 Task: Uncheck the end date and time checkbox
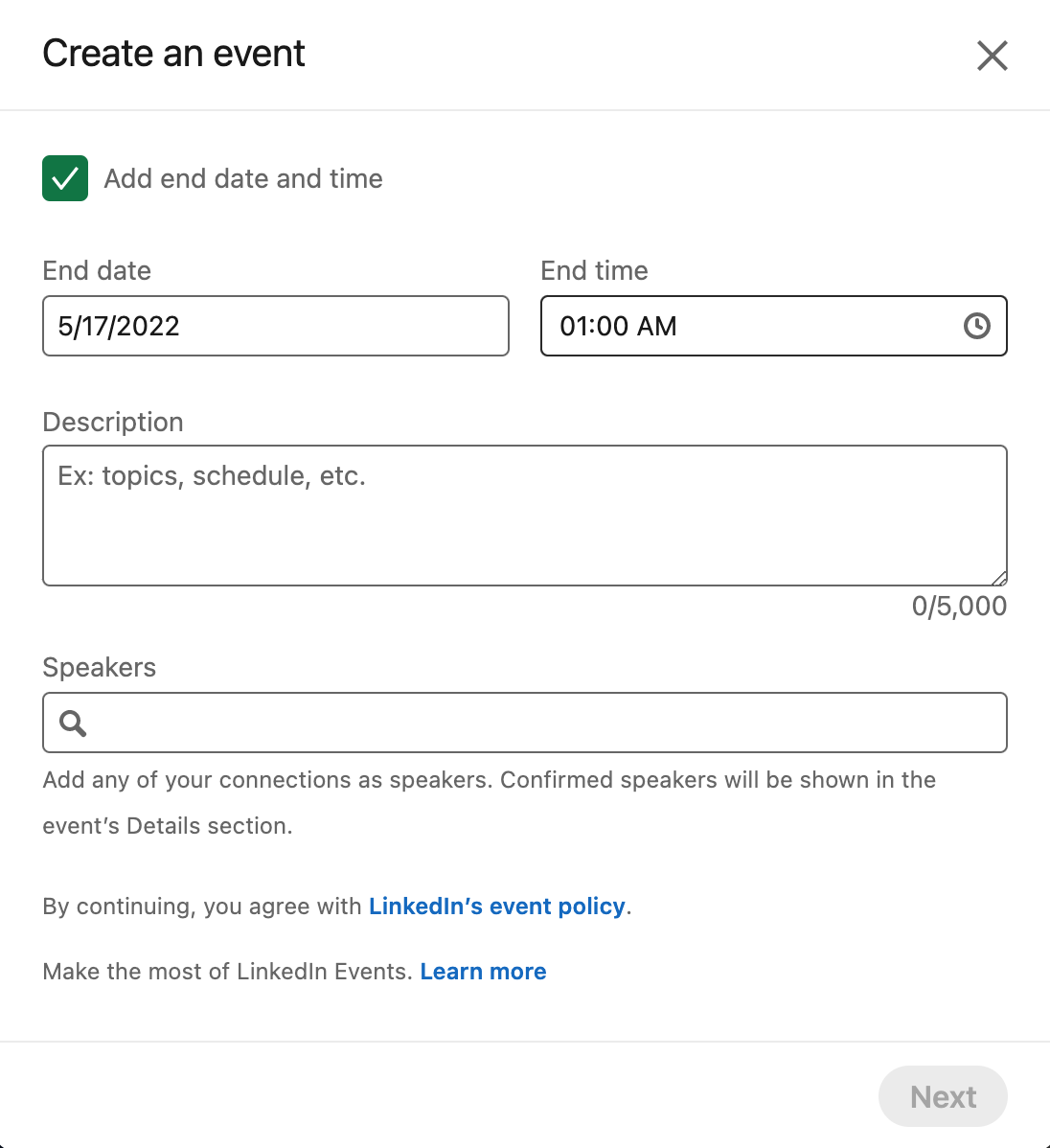[x=65, y=178]
